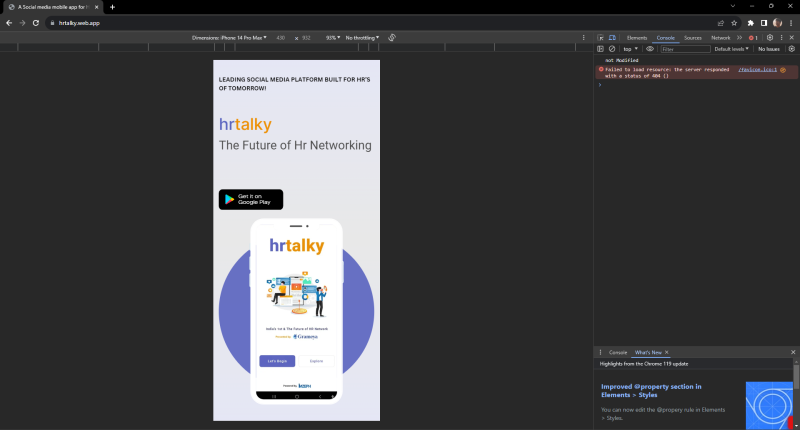
Task: Click the What's New drawer scrollbar
Action: (796, 376)
